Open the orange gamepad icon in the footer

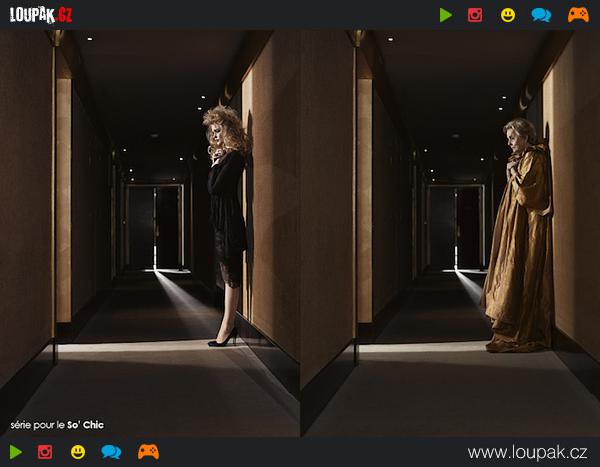[x=148, y=452]
